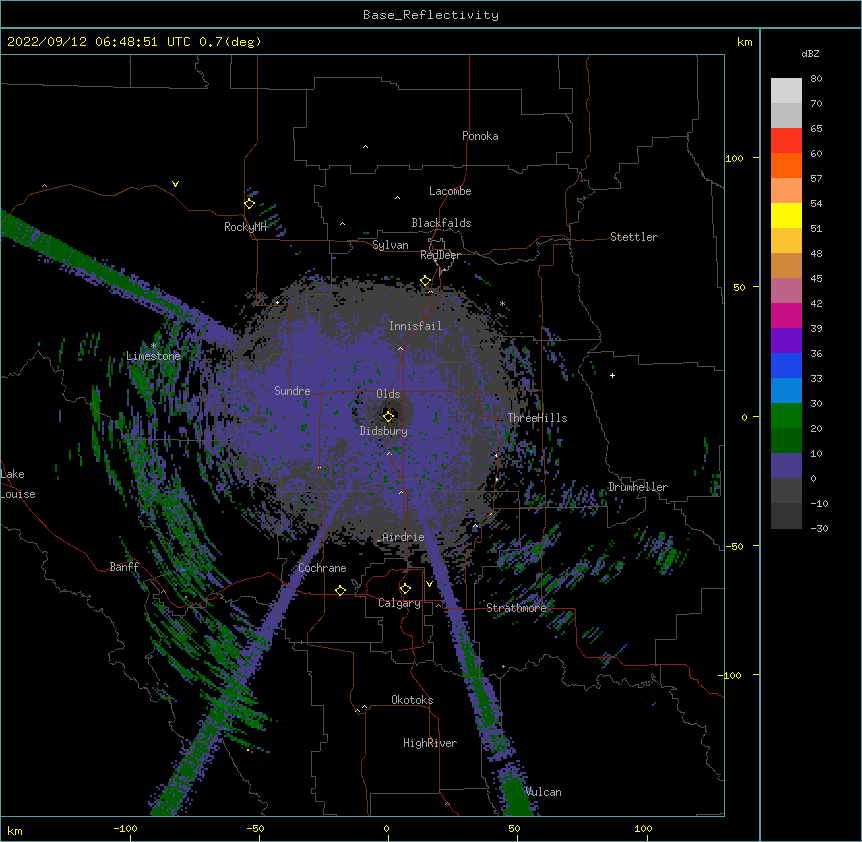The width and height of the screenshot is (862, 842).
Task: Click the RedDeer city label
Action: tap(440, 255)
